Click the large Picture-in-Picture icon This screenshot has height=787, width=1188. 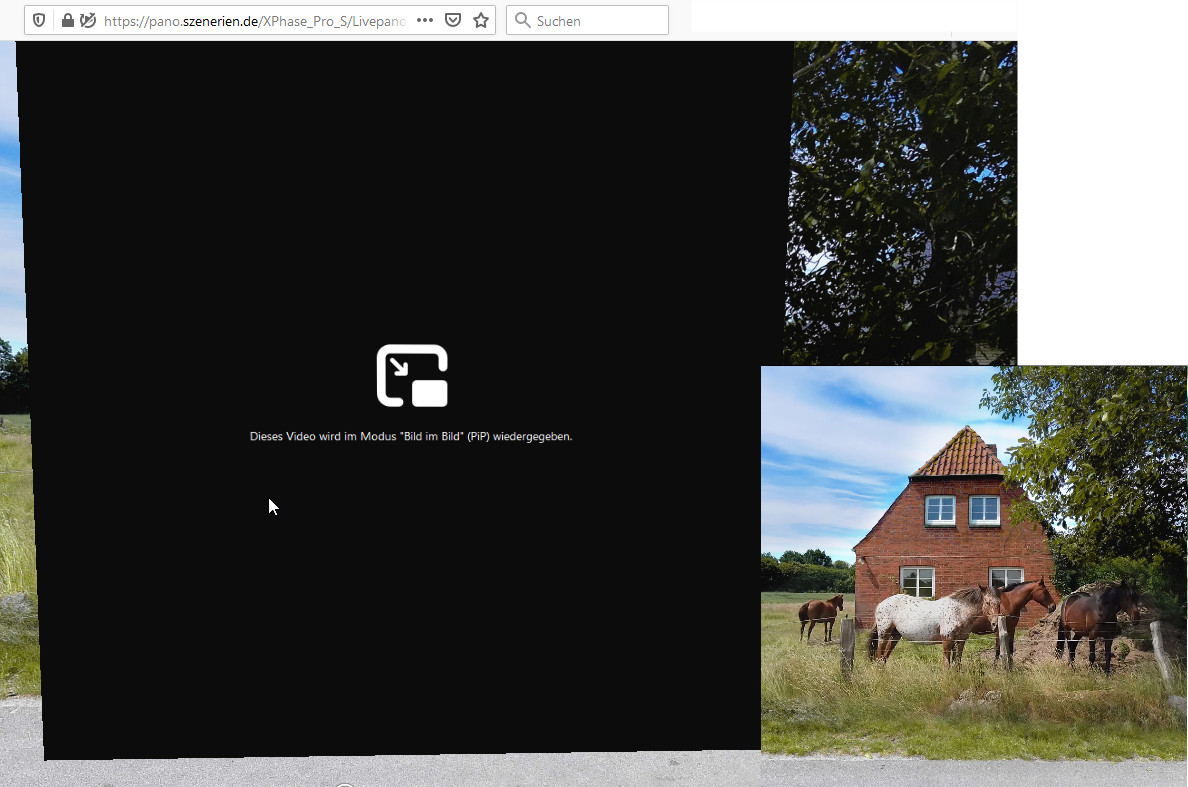click(x=412, y=376)
